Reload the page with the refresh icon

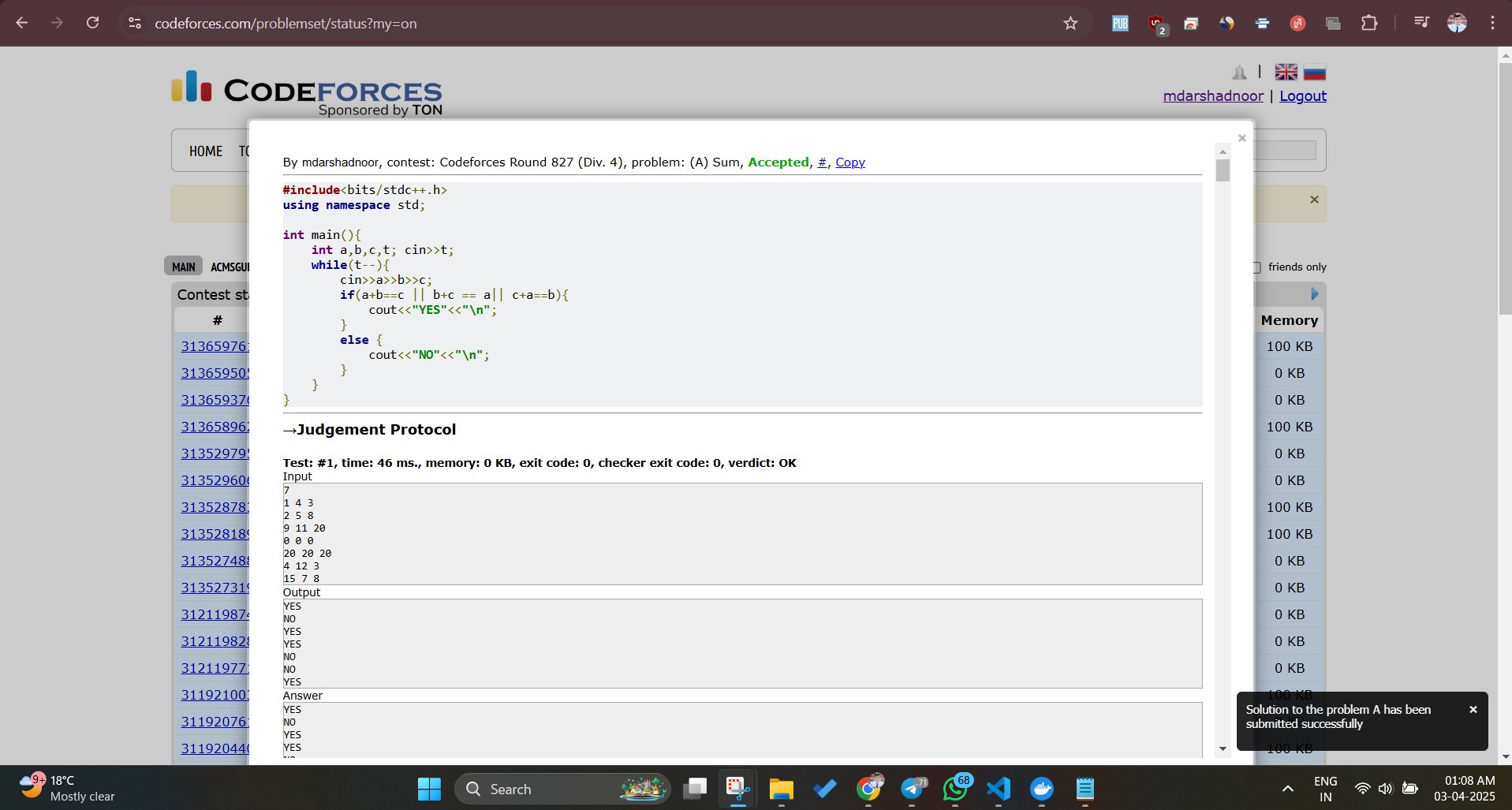tap(93, 23)
